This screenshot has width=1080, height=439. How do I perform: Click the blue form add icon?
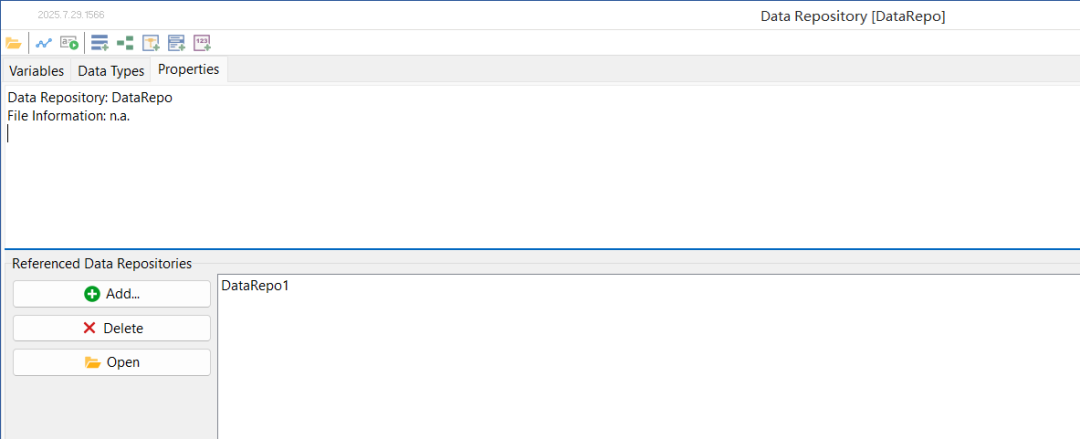[x=176, y=43]
